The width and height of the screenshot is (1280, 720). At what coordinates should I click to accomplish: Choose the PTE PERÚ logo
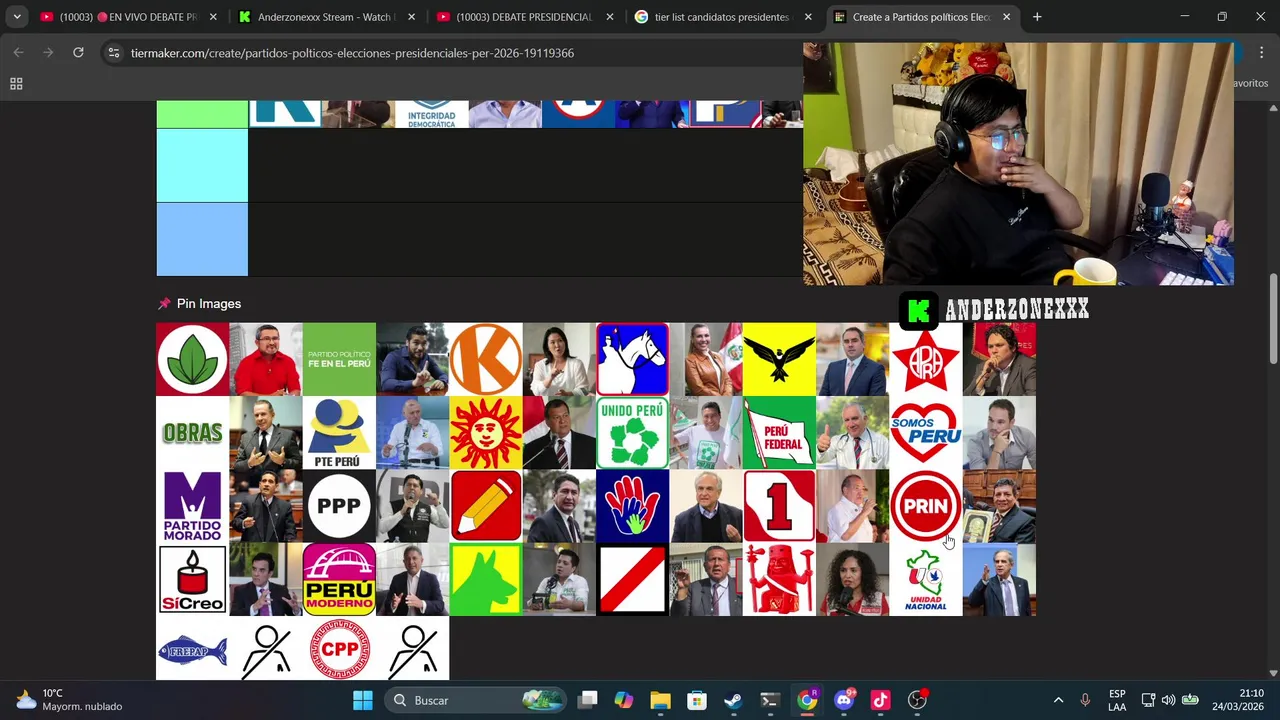point(339,433)
